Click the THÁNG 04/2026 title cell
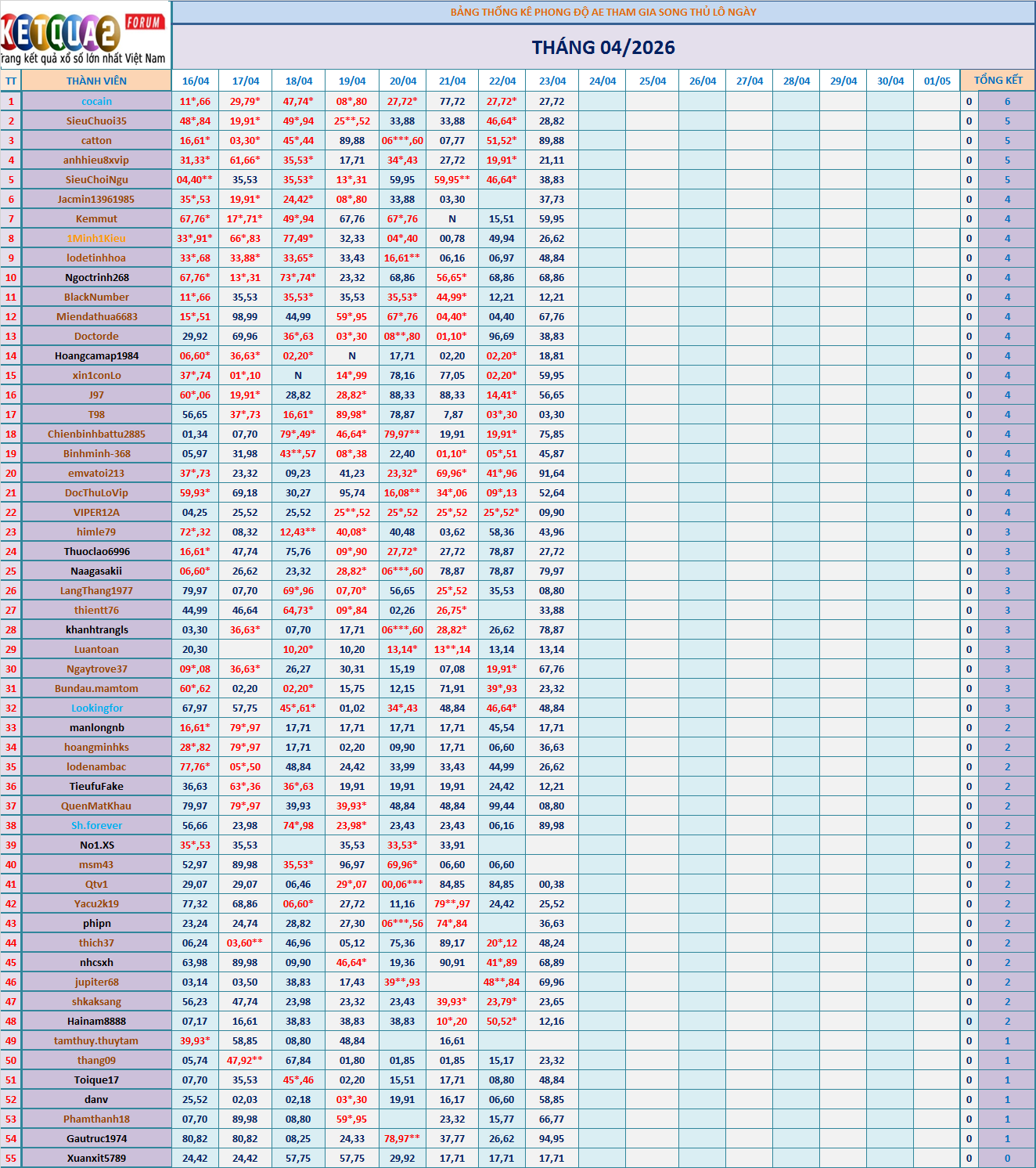The width and height of the screenshot is (1036, 1168). (x=603, y=48)
